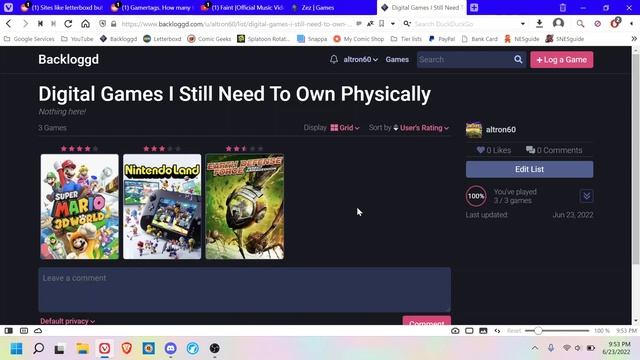Image resolution: width=640 pixels, height=360 pixels.
Task: Open Super Mario 3D World cover
Action: 80,207
